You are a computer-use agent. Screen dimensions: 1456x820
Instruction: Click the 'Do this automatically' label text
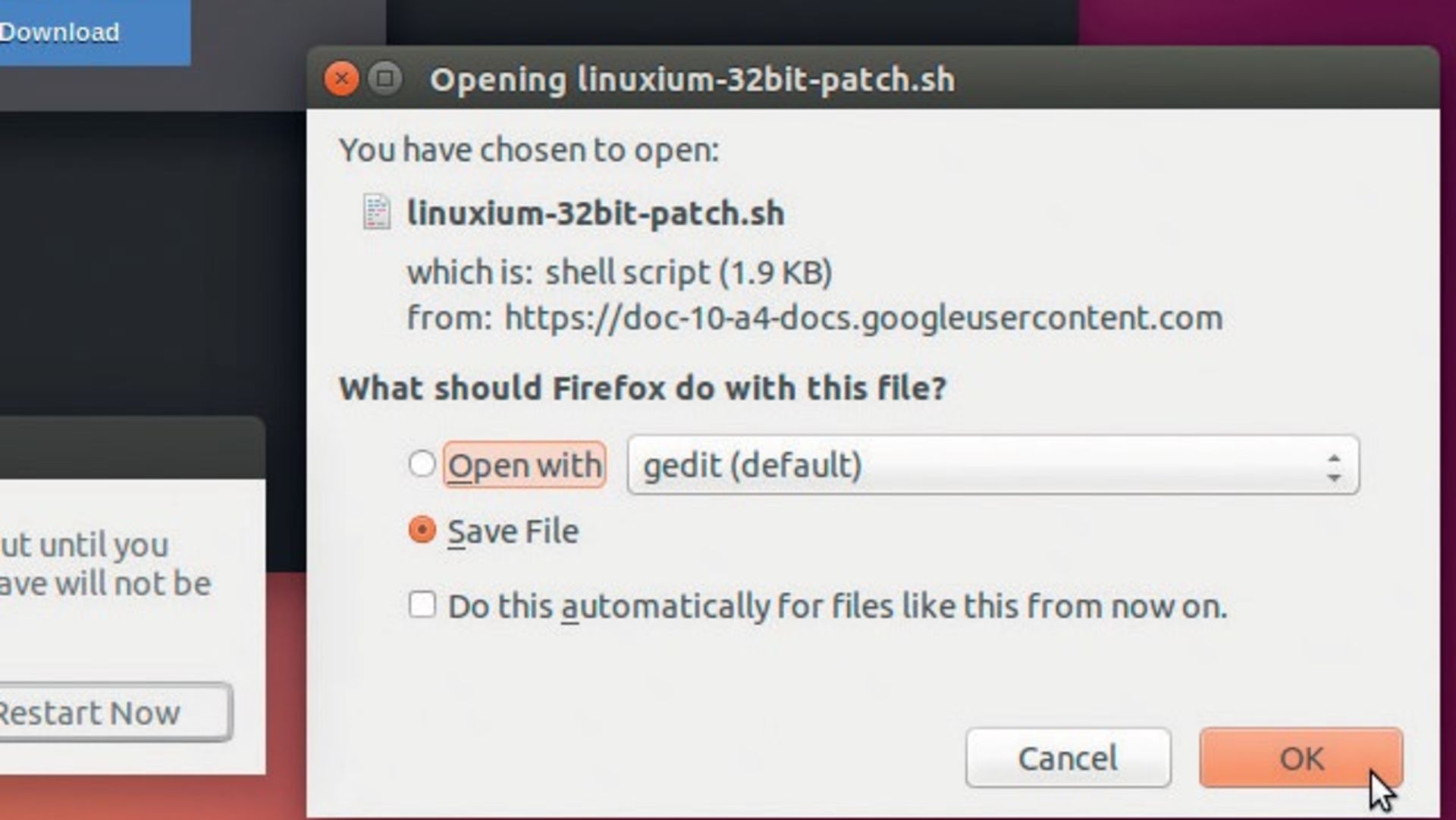837,607
